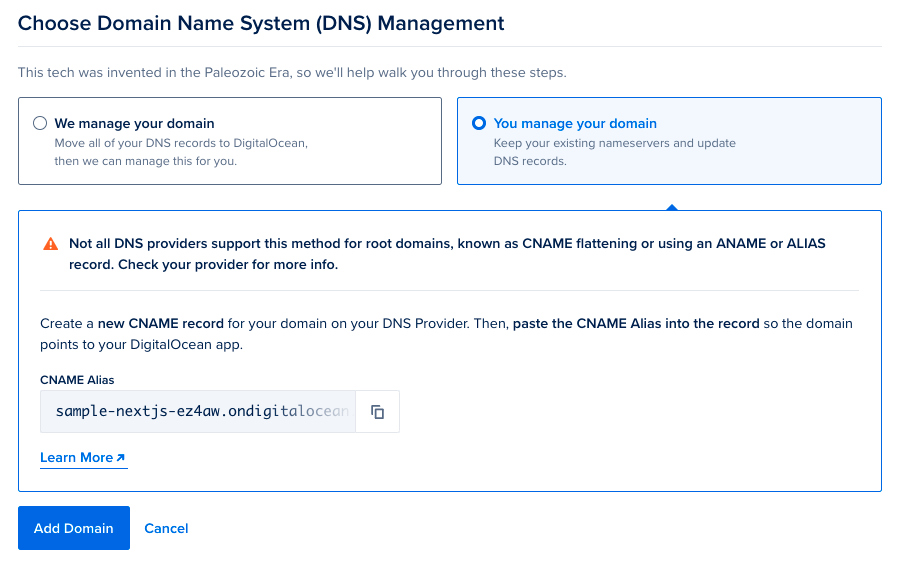The image size is (897, 564).
Task: Click the orange warning triangle icon
Action: (x=51, y=244)
